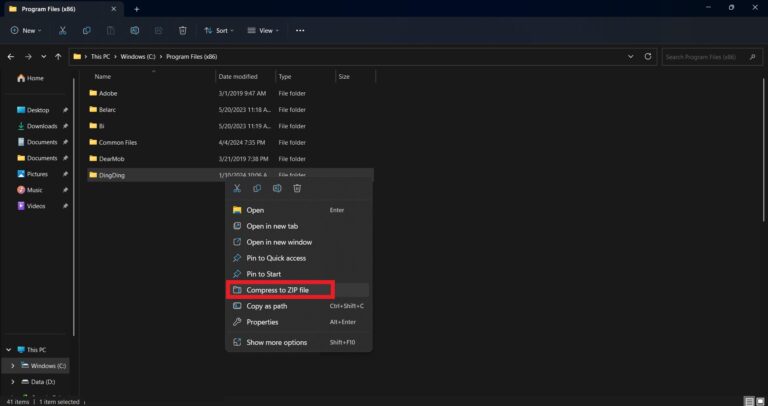Click Windows (C:) in the breadcrumb path

coord(138,57)
